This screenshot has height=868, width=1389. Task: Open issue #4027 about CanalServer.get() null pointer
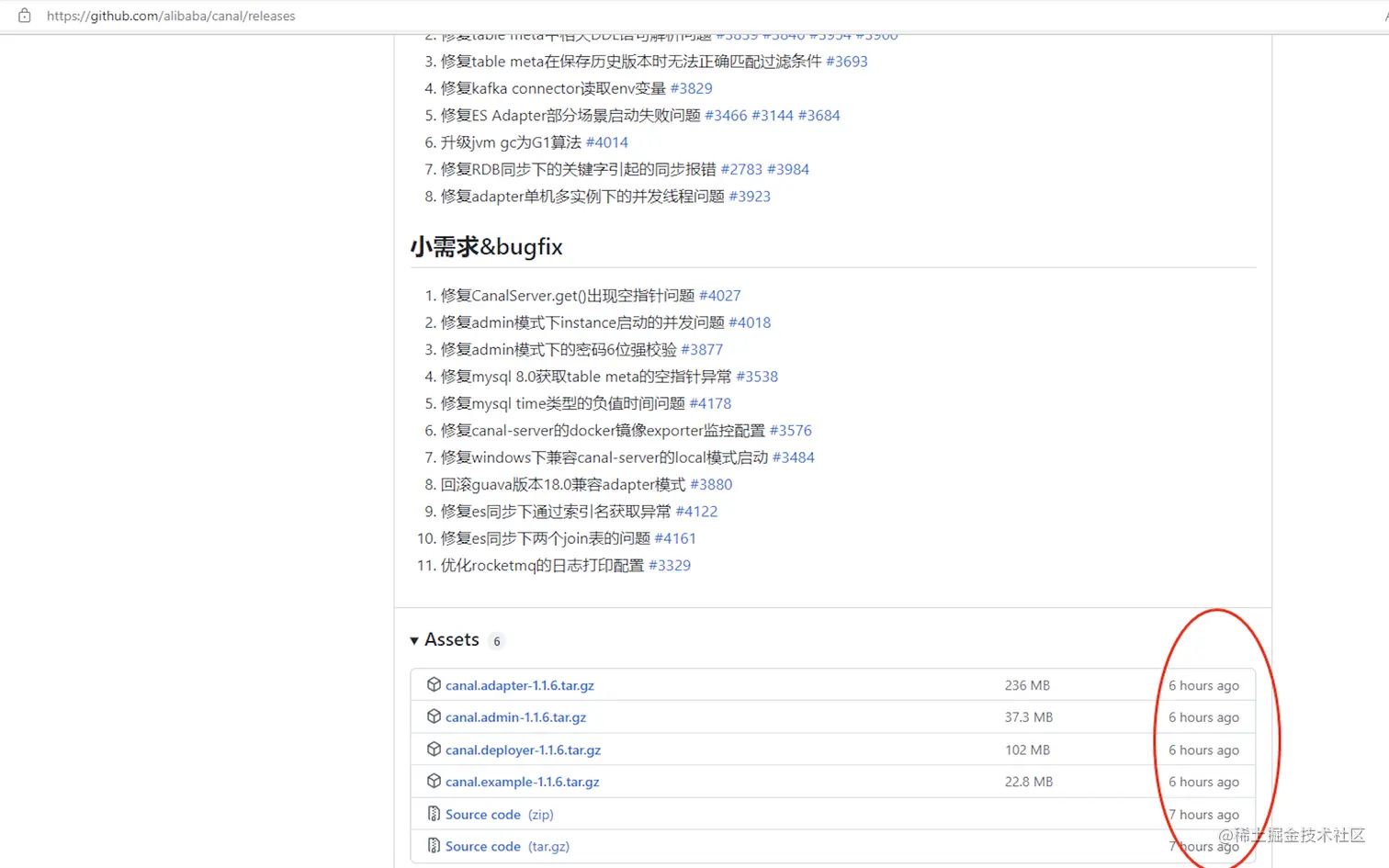pyautogui.click(x=719, y=295)
